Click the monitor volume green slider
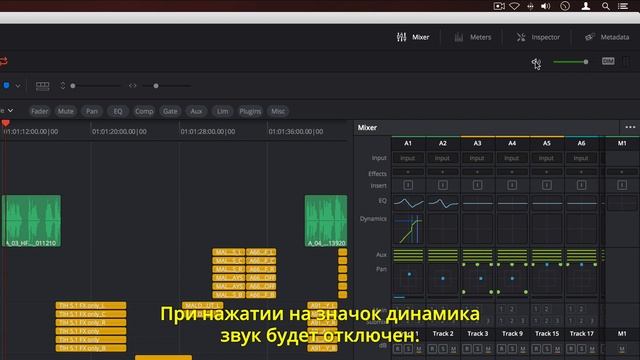640x360 pixels. pos(570,62)
